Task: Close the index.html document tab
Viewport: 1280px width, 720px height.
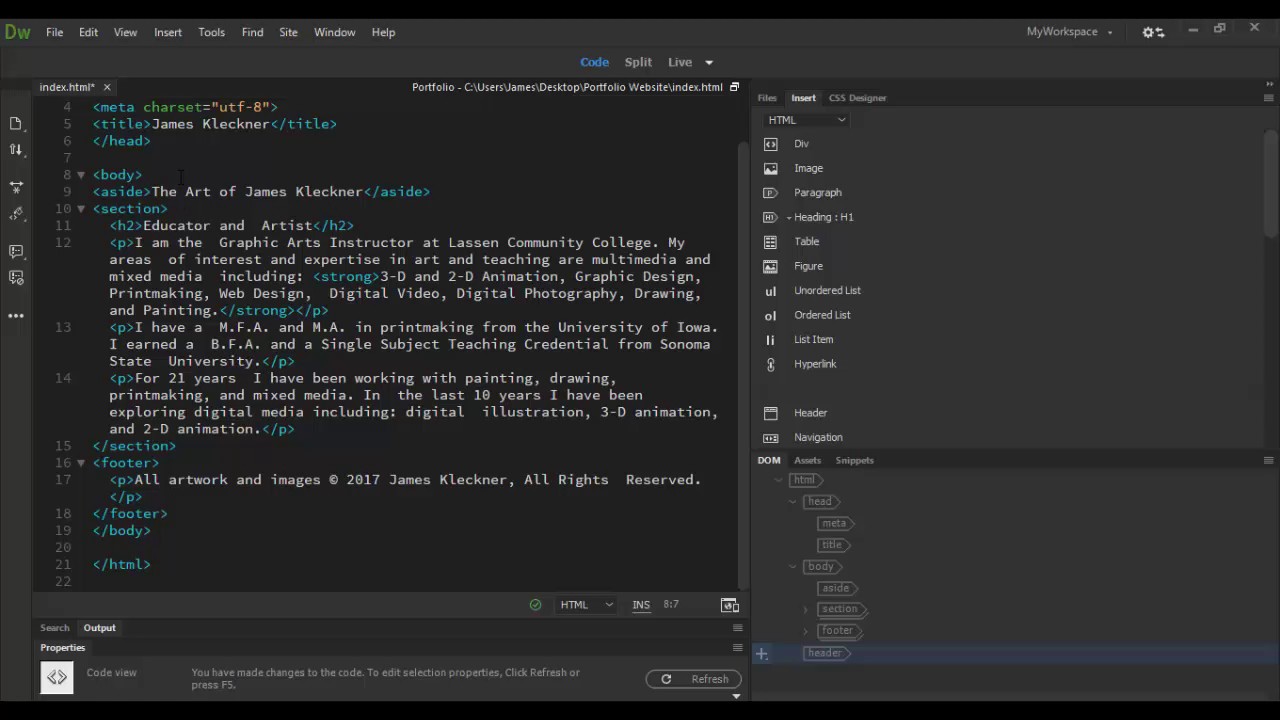Action: (x=107, y=87)
